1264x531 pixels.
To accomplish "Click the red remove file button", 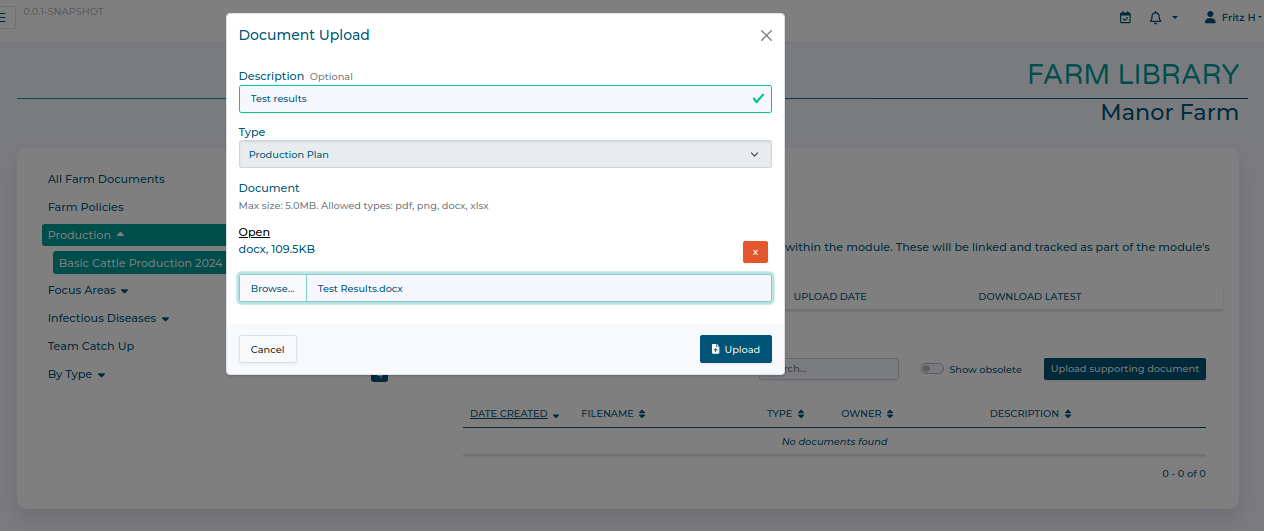I will 755,252.
